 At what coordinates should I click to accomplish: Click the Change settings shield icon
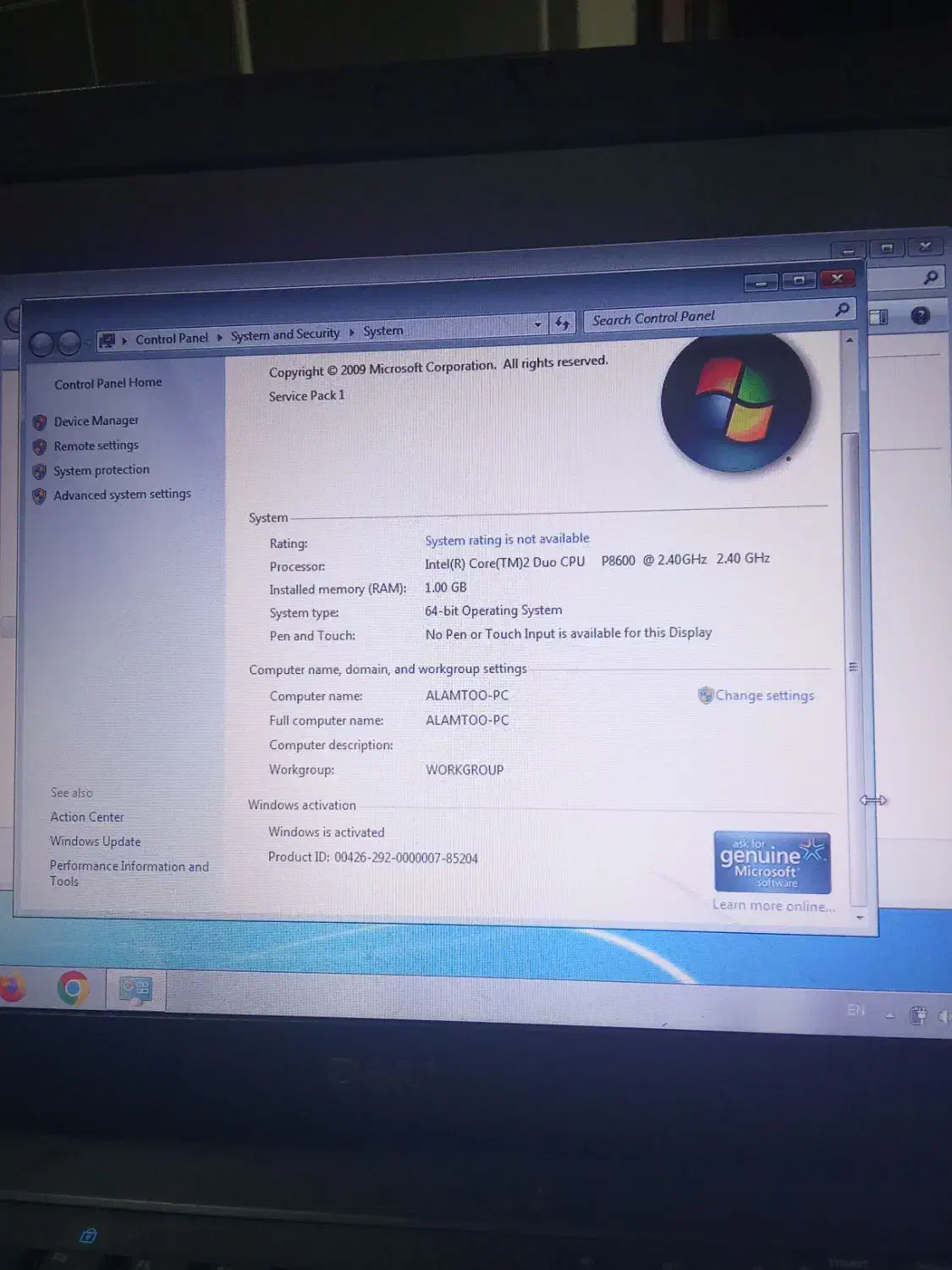click(705, 695)
